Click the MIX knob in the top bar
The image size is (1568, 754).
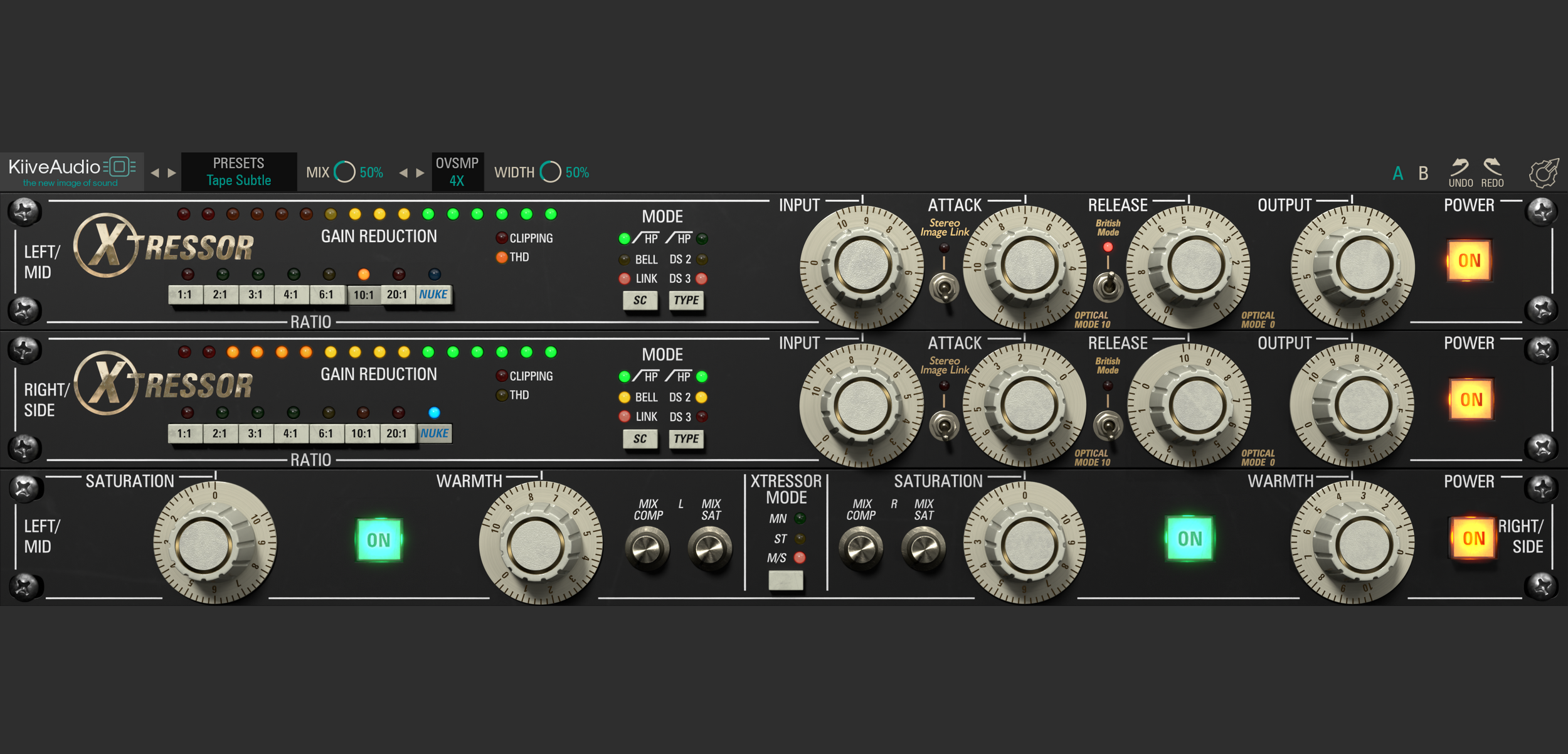[x=345, y=172]
